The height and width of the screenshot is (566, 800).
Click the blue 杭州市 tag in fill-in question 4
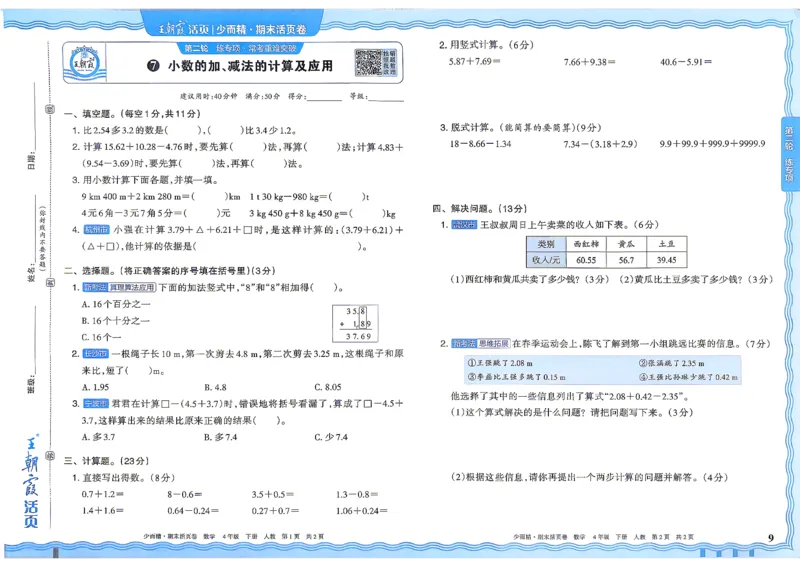(x=96, y=230)
